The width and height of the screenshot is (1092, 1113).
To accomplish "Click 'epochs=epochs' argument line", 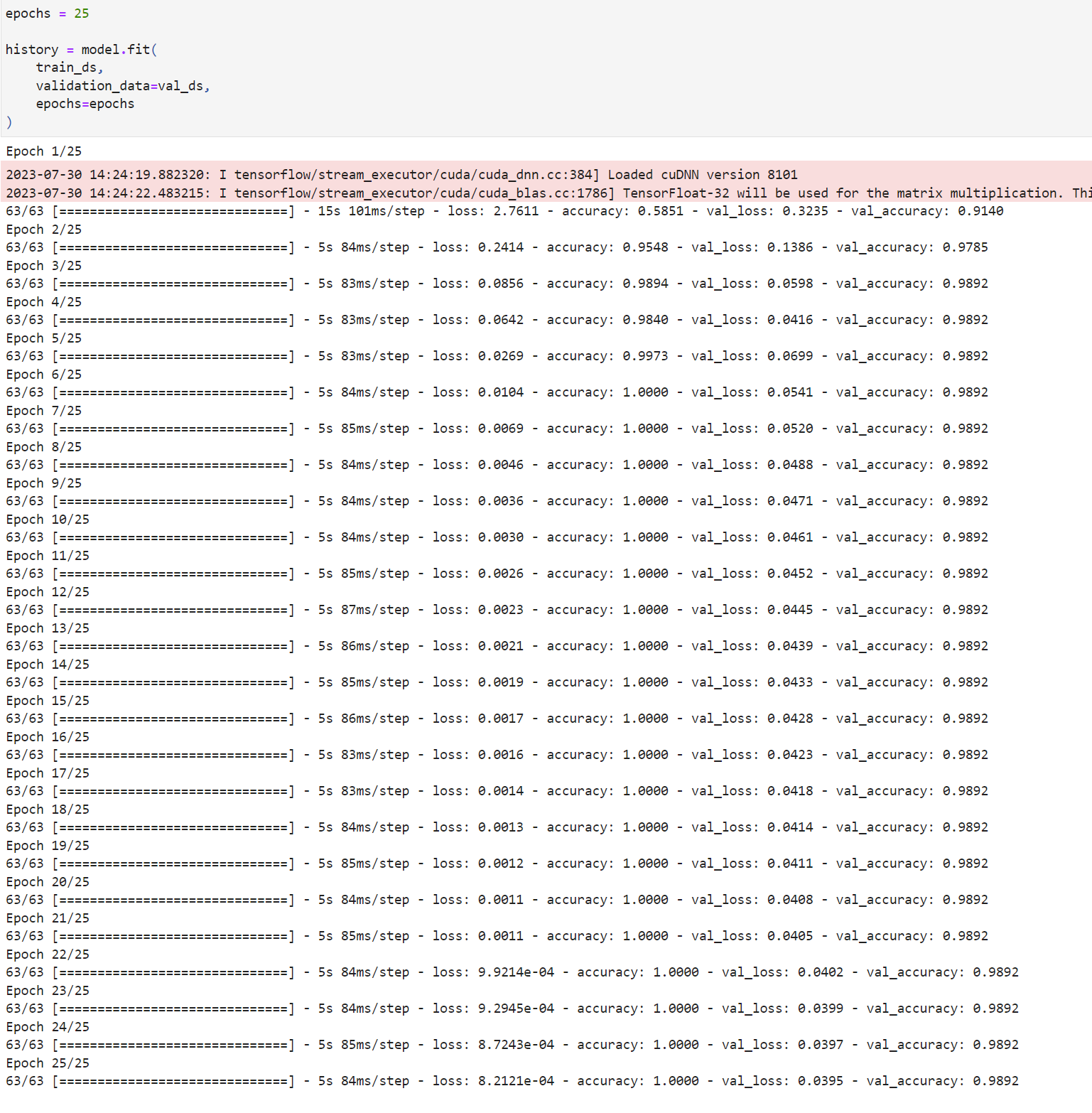I will pyautogui.click(x=85, y=104).
